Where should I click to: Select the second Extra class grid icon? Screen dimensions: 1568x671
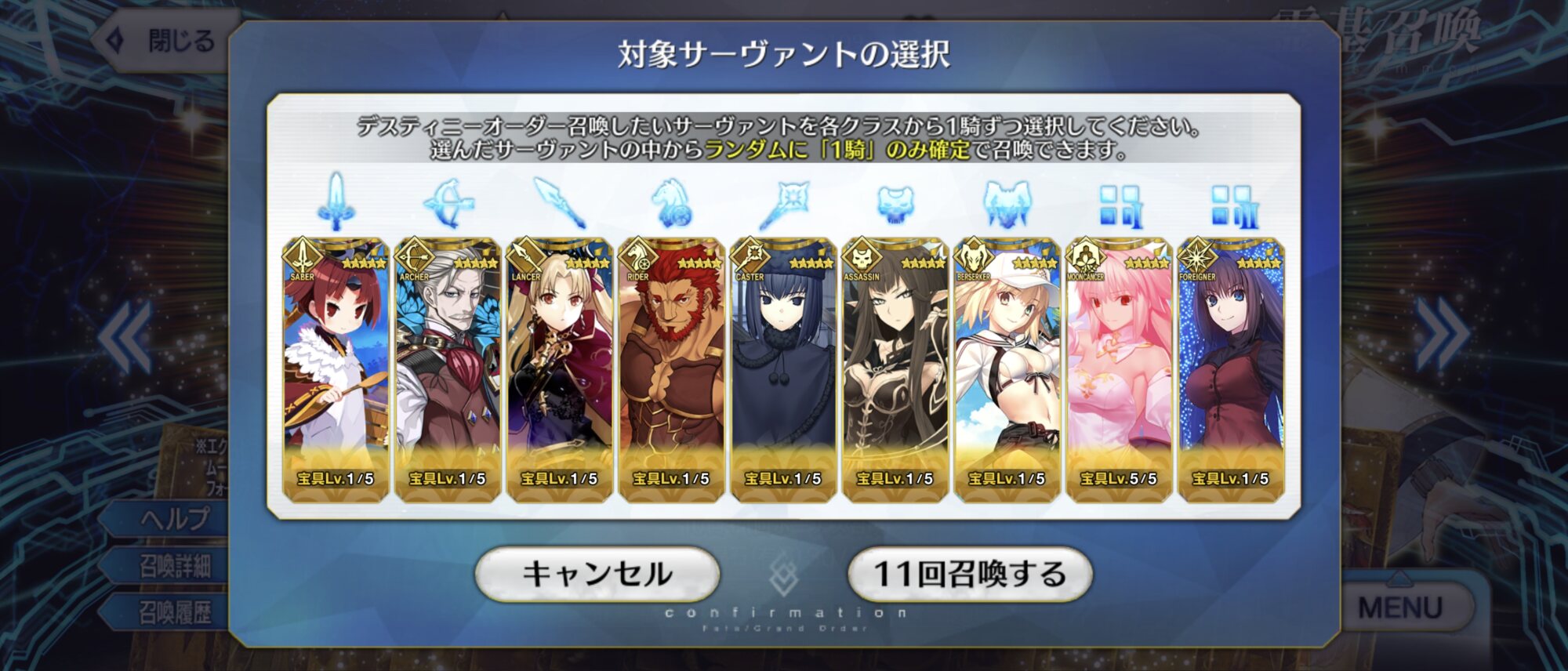pyautogui.click(x=1232, y=205)
